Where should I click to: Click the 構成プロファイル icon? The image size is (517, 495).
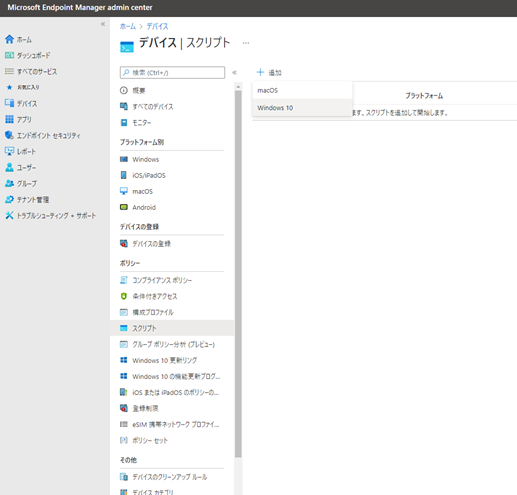click(x=124, y=312)
